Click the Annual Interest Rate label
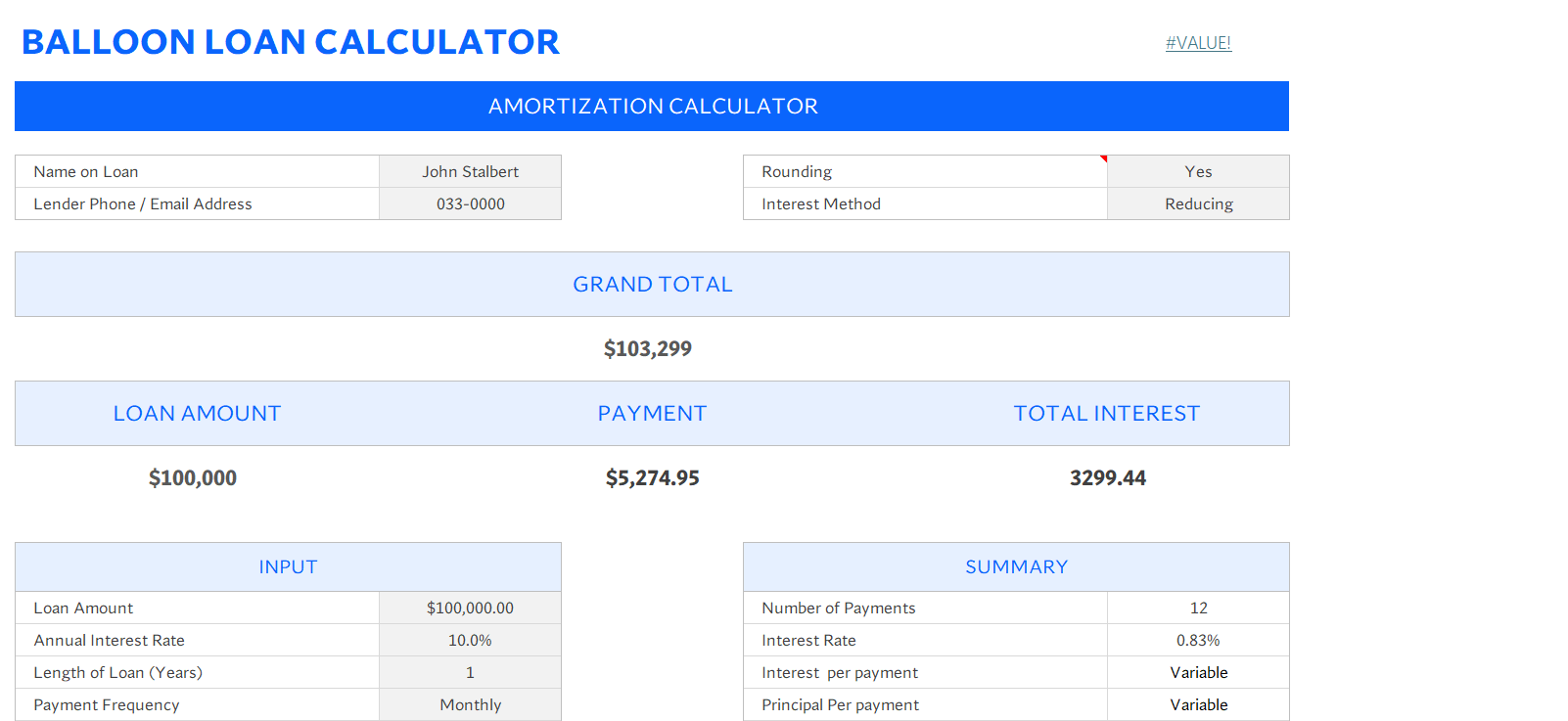 pyautogui.click(x=109, y=640)
